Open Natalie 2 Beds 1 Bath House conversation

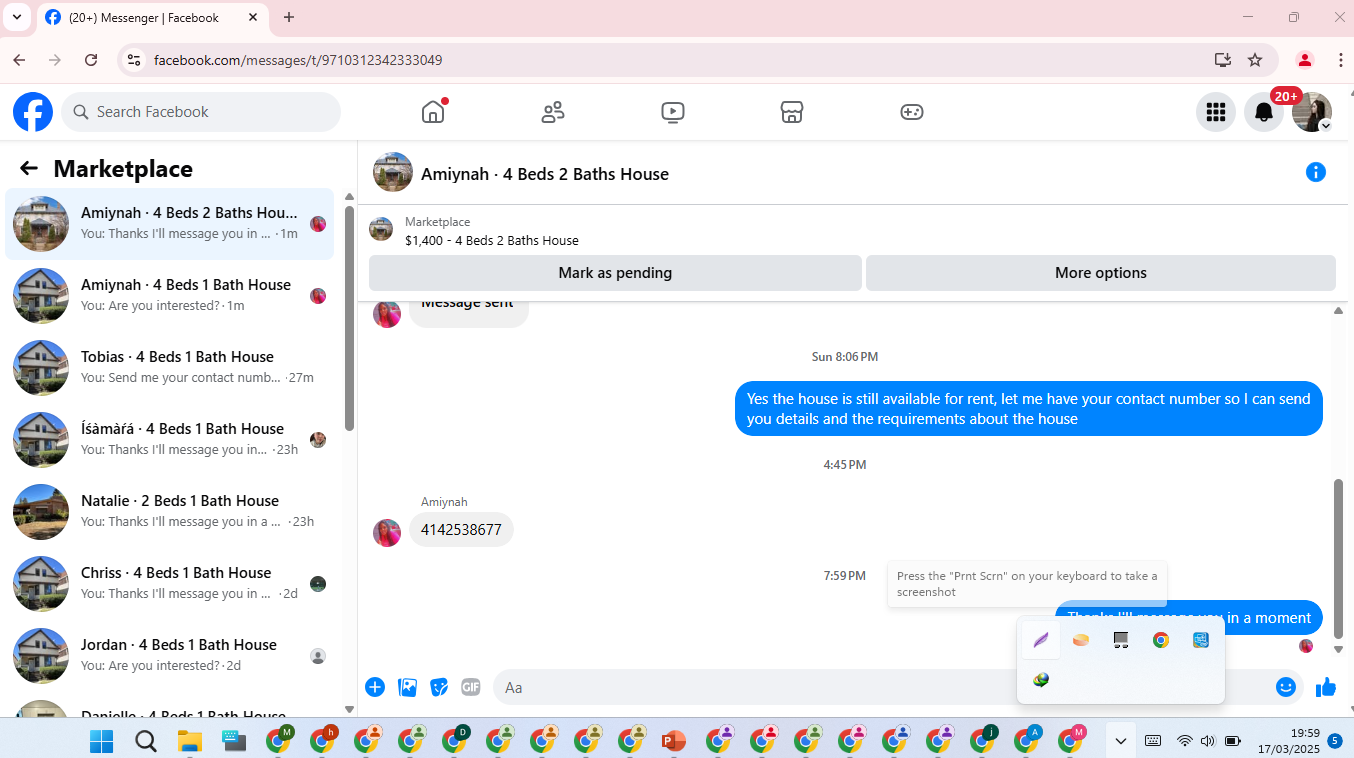coord(170,512)
